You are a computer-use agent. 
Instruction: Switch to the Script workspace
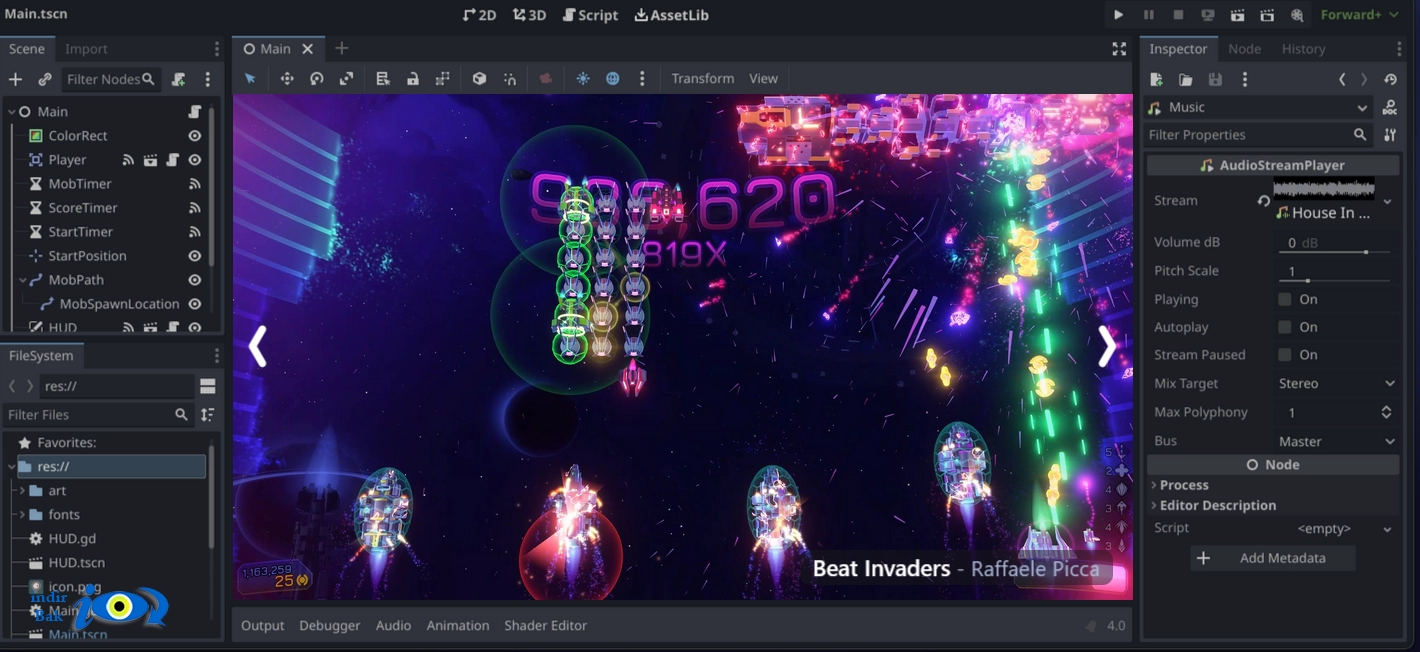(x=590, y=15)
